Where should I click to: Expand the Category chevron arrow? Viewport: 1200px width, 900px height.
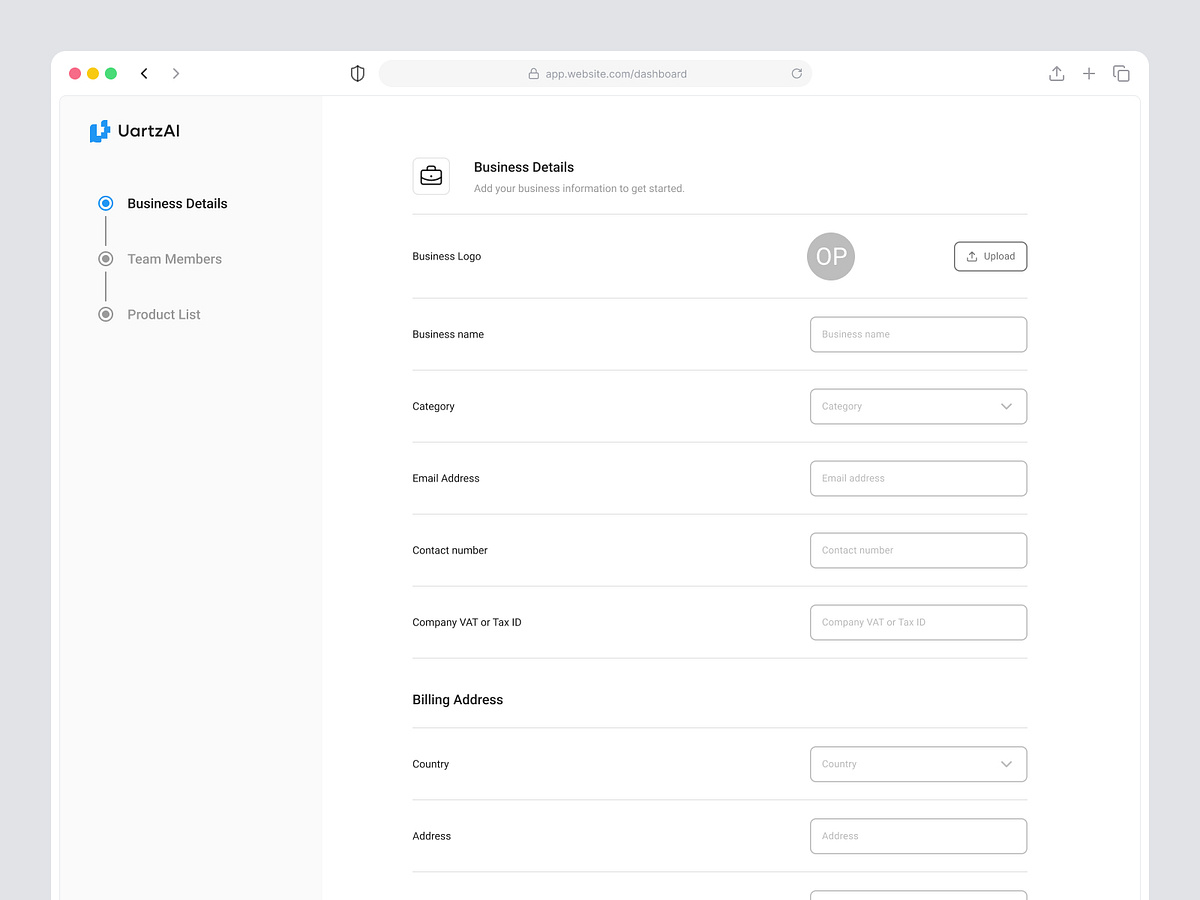[x=1007, y=406]
